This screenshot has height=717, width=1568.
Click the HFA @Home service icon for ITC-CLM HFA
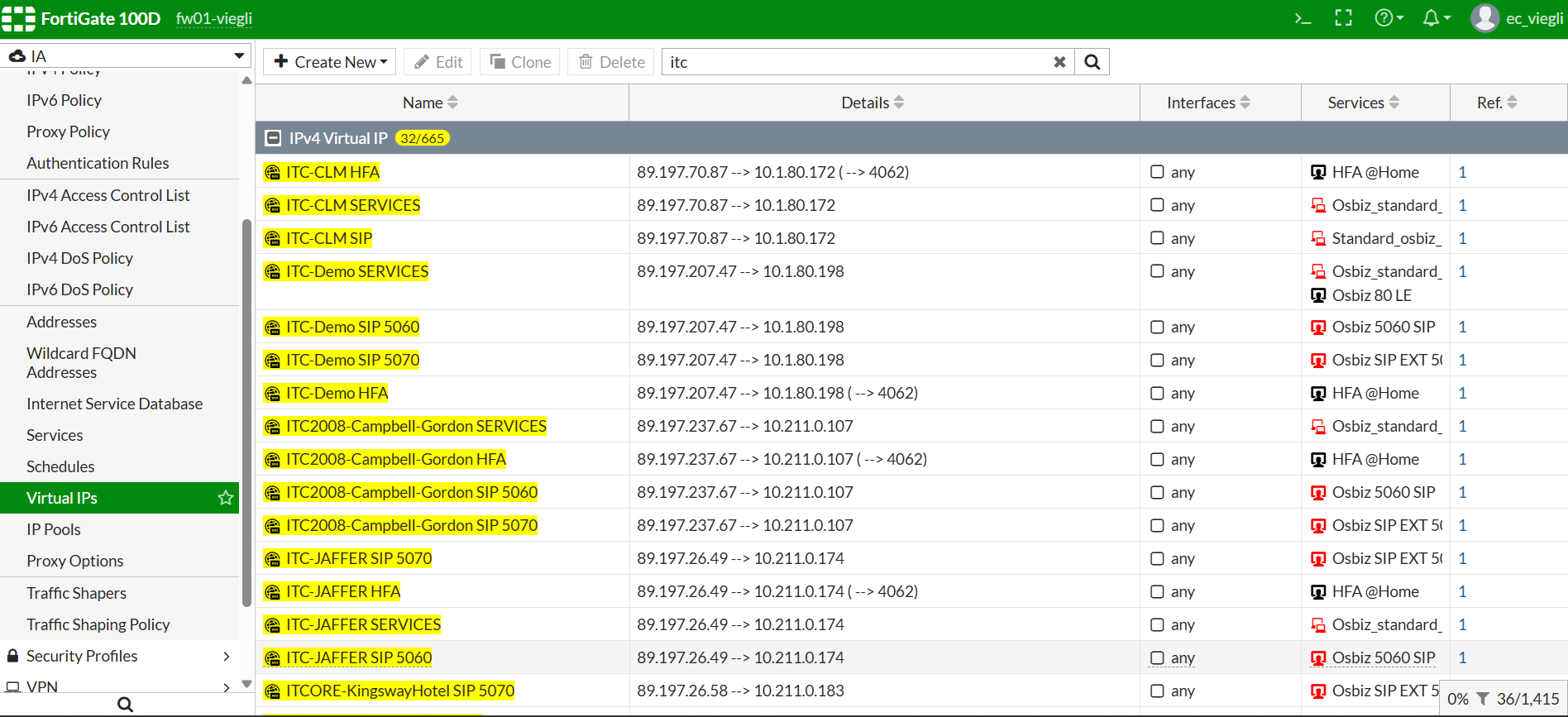pyautogui.click(x=1318, y=172)
